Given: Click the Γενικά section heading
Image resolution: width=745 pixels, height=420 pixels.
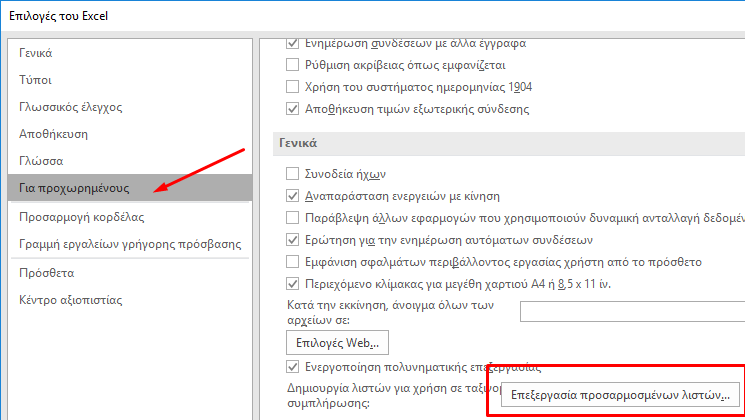Looking at the screenshot, I should pos(298,143).
